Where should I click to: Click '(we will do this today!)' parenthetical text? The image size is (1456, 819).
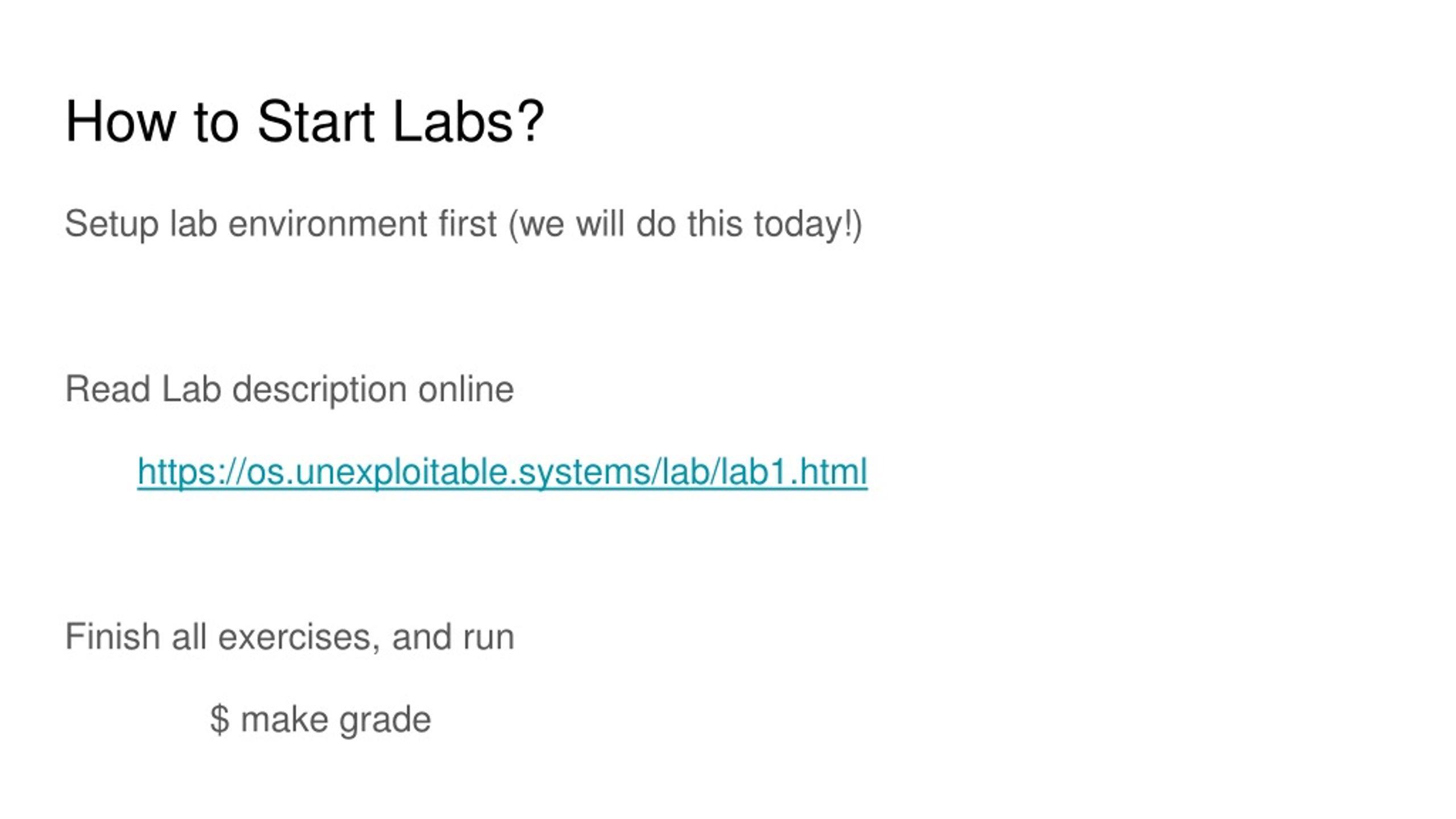pyautogui.click(x=685, y=224)
